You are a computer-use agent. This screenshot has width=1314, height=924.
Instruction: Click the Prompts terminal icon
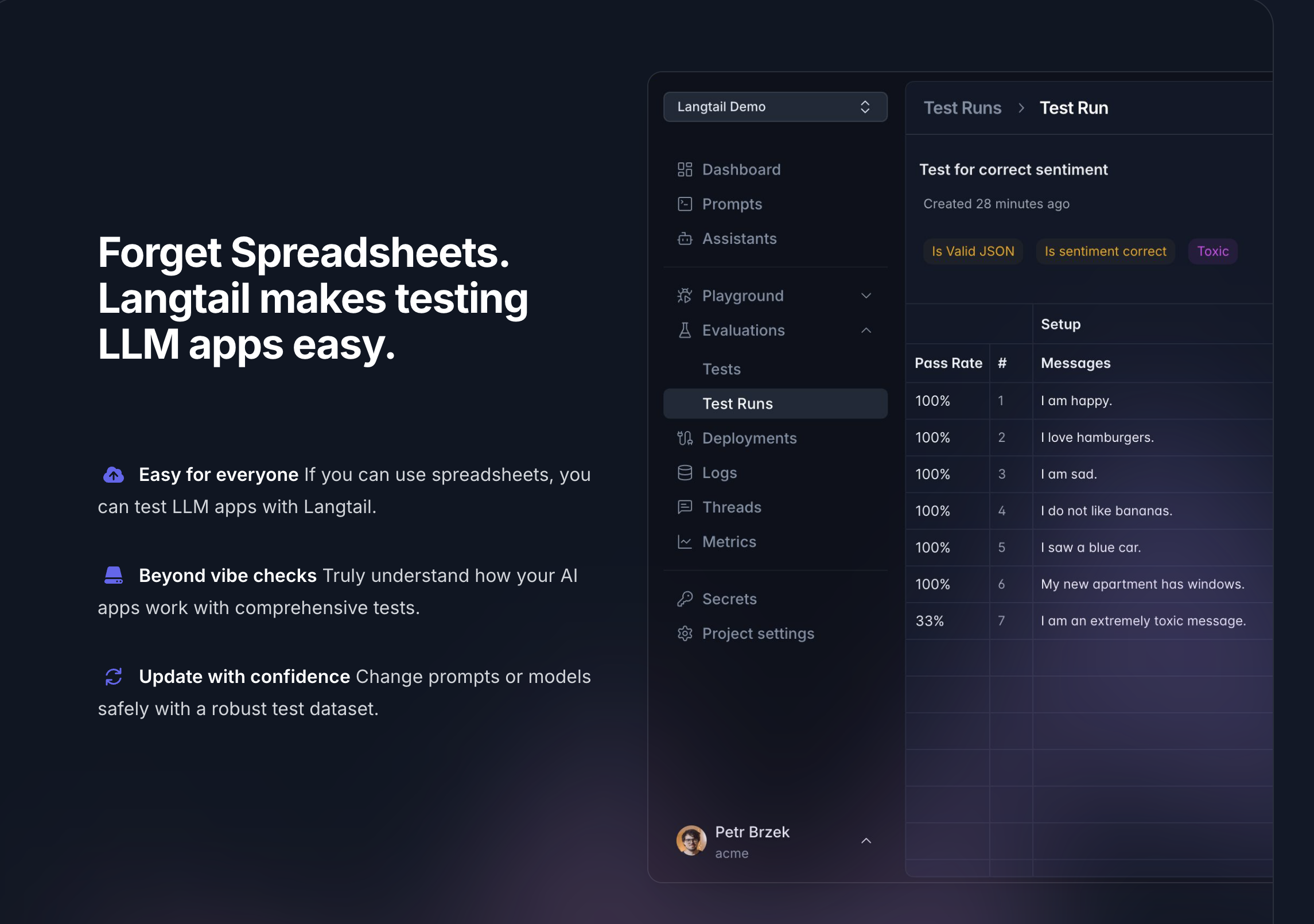pyautogui.click(x=685, y=204)
